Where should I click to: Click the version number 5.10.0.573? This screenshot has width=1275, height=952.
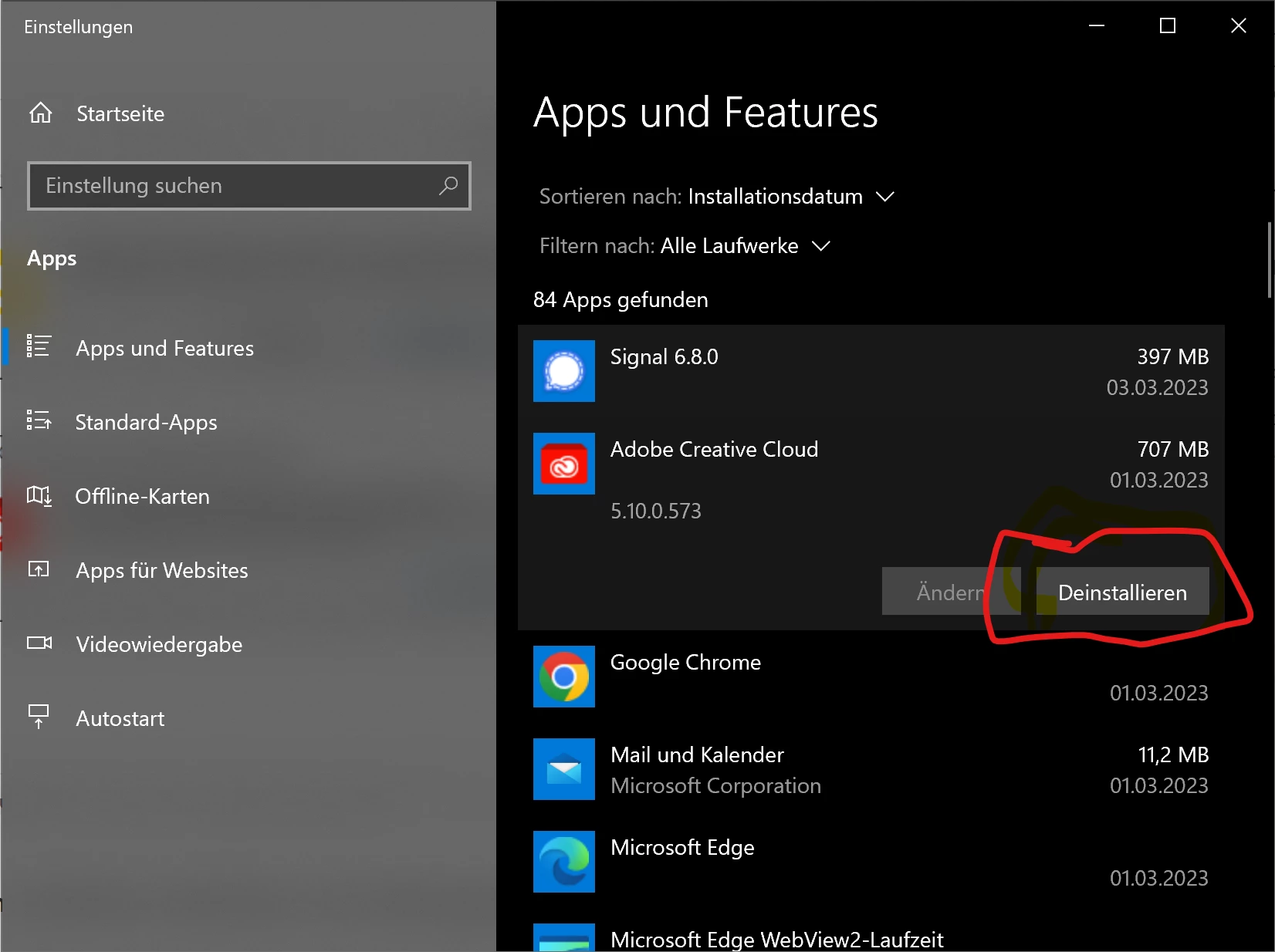656,511
